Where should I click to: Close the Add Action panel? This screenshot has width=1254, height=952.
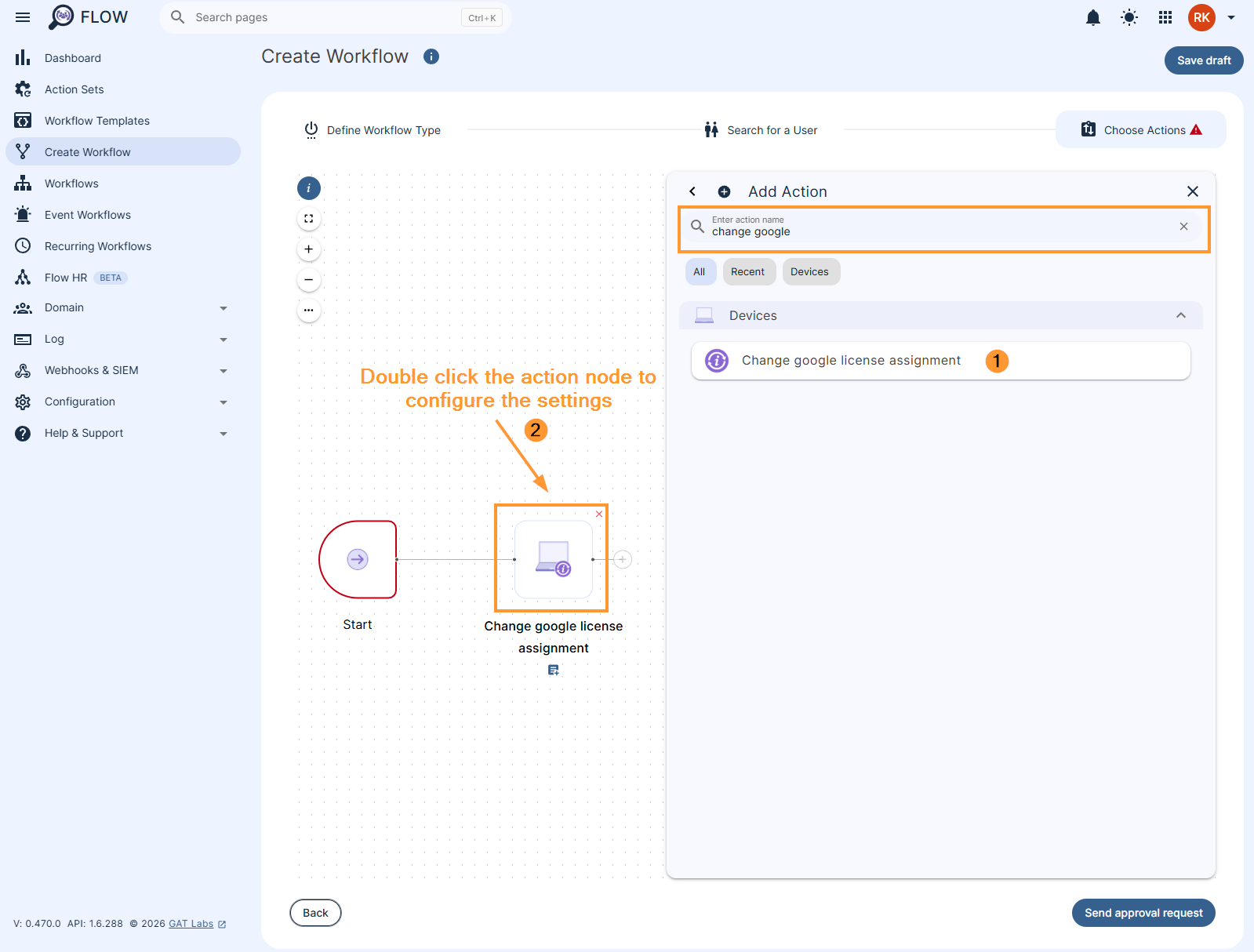tap(1193, 191)
